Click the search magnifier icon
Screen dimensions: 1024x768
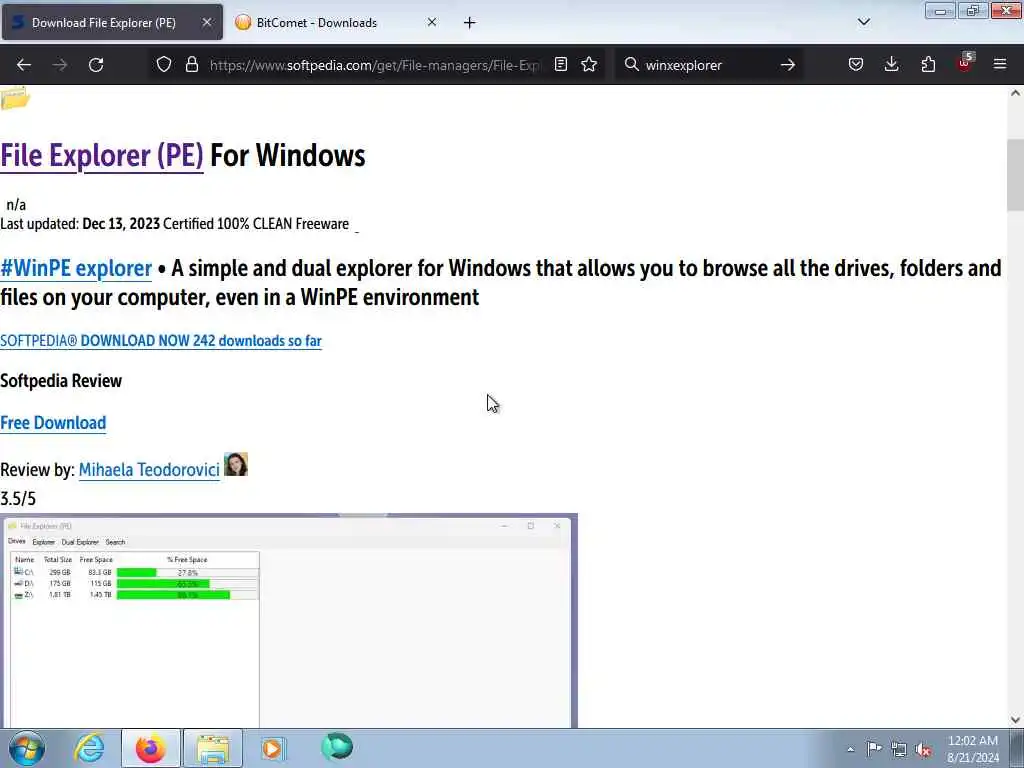[x=632, y=65]
